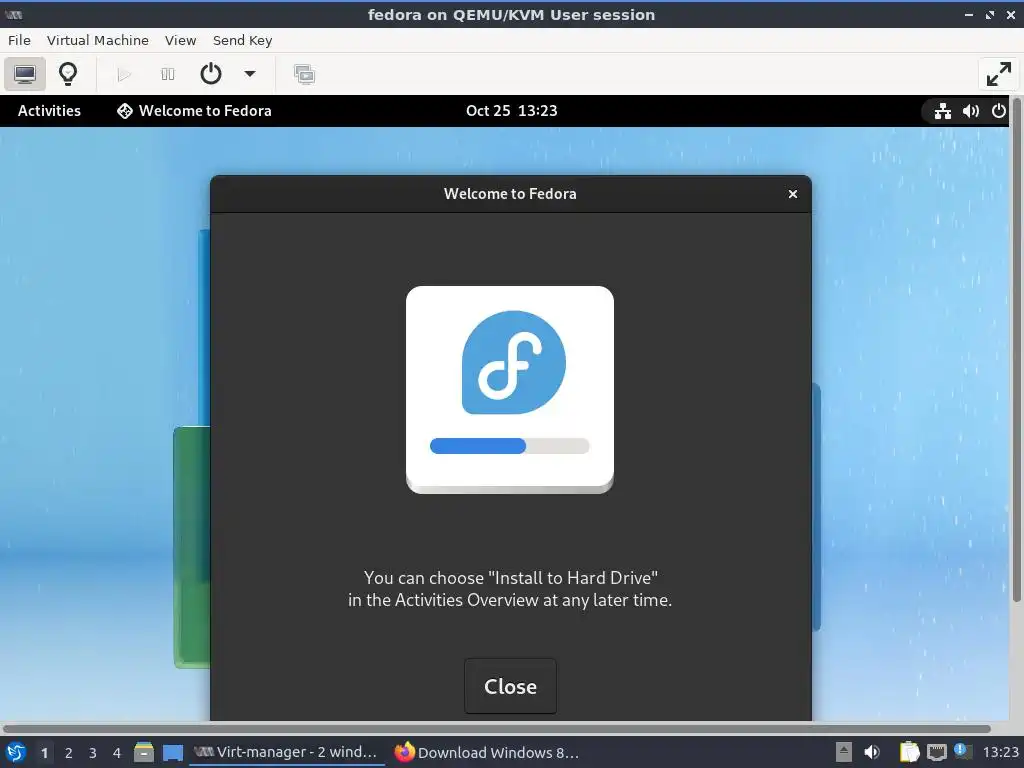Open the Oct 25 13:23 clock calendar
The height and width of the screenshot is (768, 1024).
512,111
